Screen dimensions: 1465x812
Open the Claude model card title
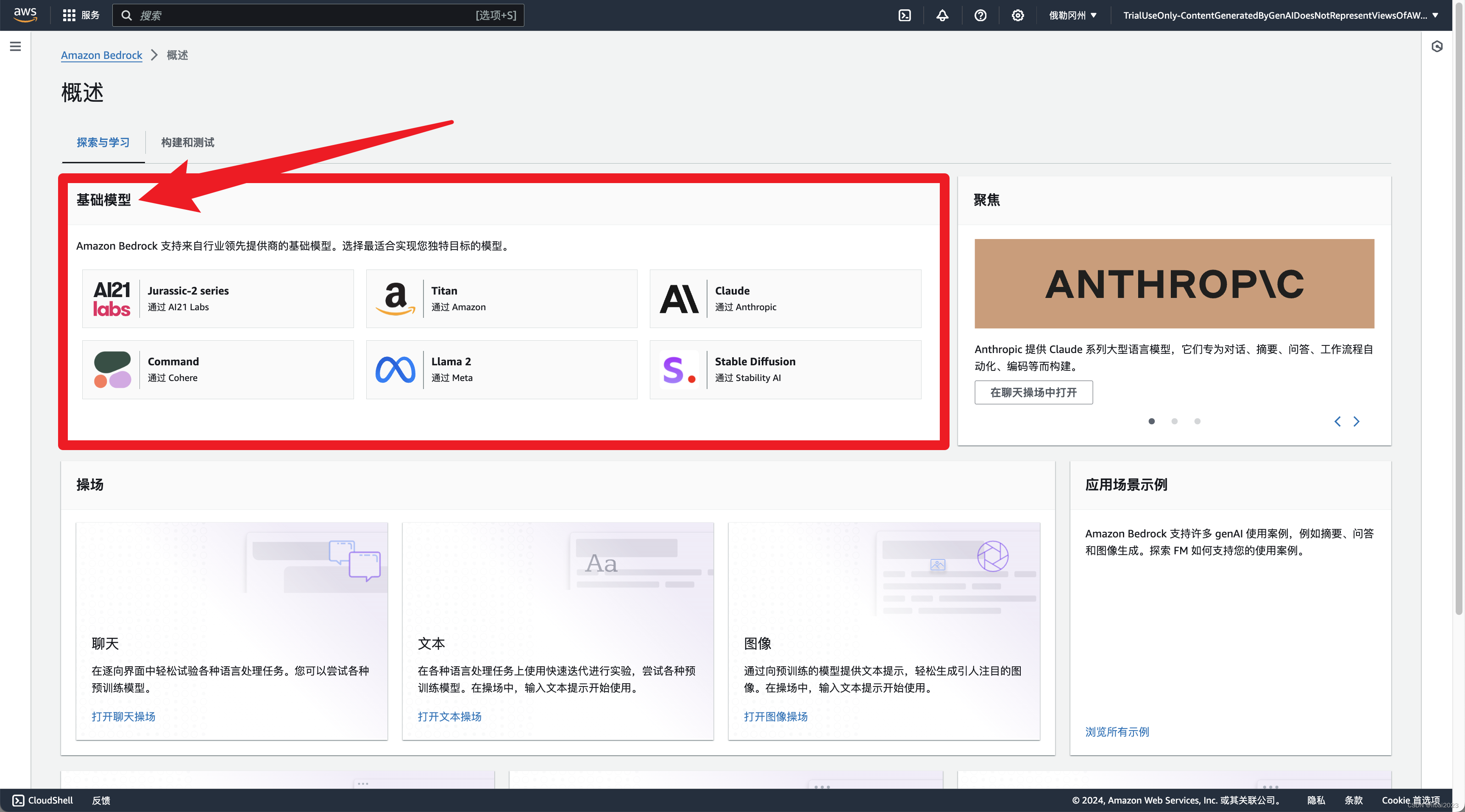point(732,291)
